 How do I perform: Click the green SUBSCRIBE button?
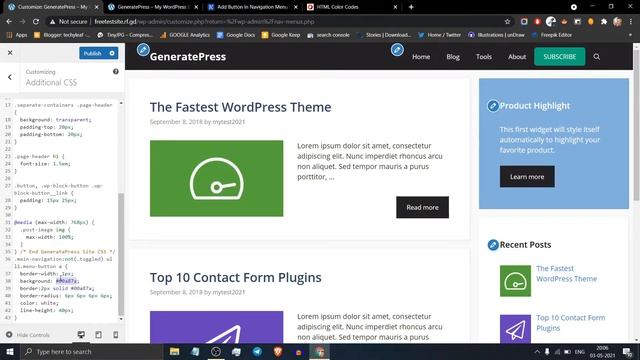560,57
